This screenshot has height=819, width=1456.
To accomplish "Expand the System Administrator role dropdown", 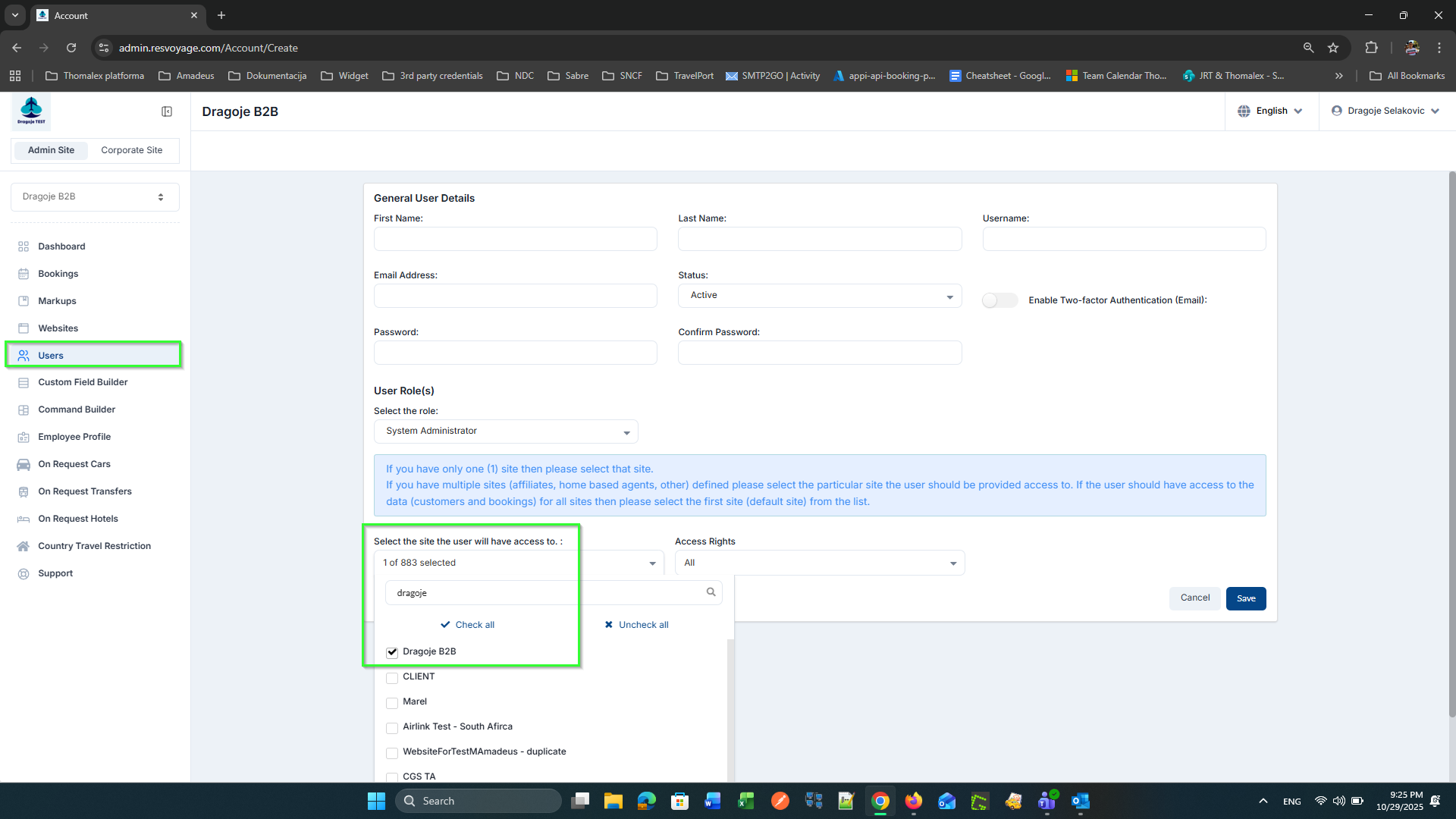I will 506,431.
